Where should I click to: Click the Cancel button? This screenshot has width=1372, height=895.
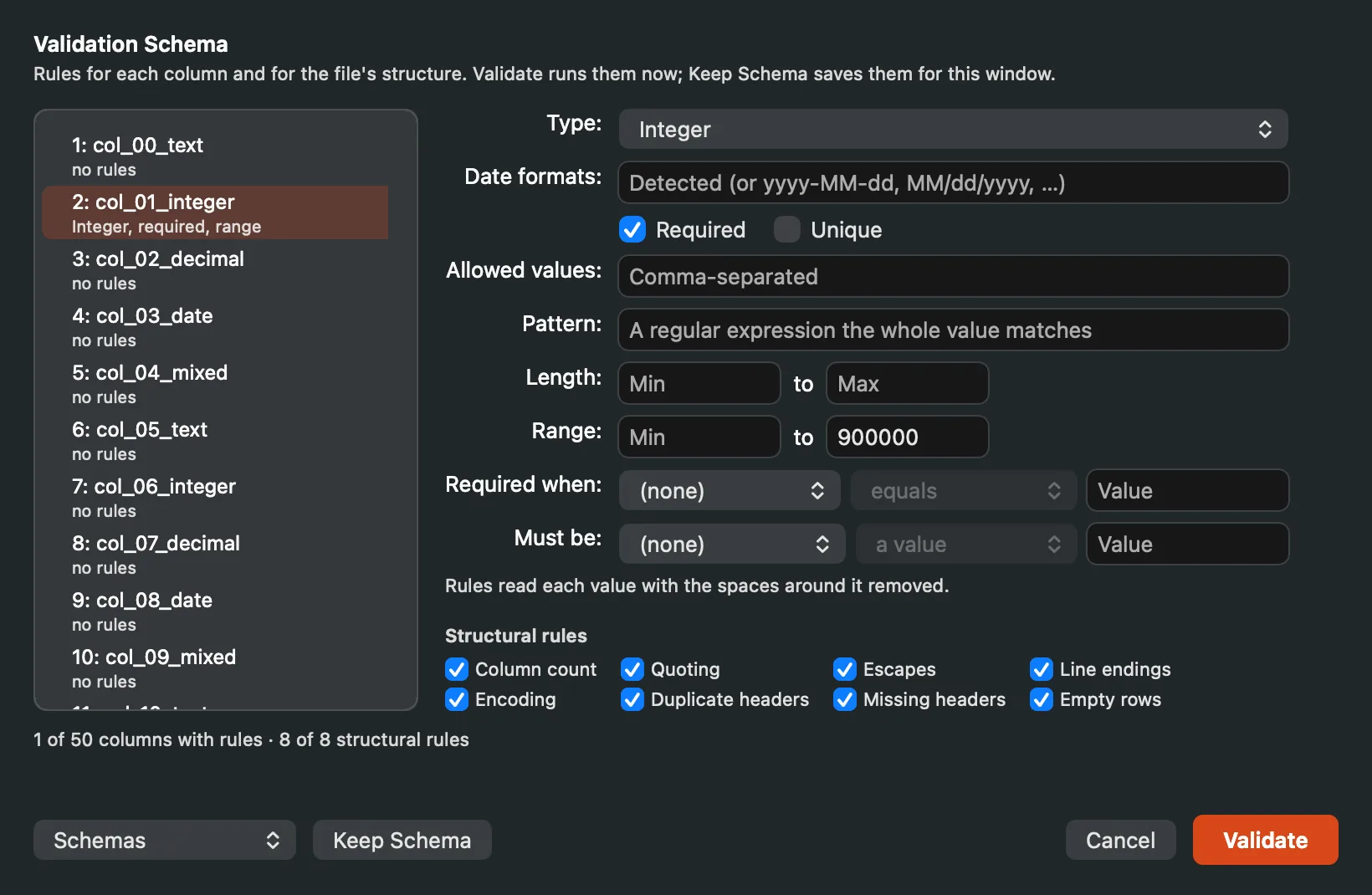1121,840
